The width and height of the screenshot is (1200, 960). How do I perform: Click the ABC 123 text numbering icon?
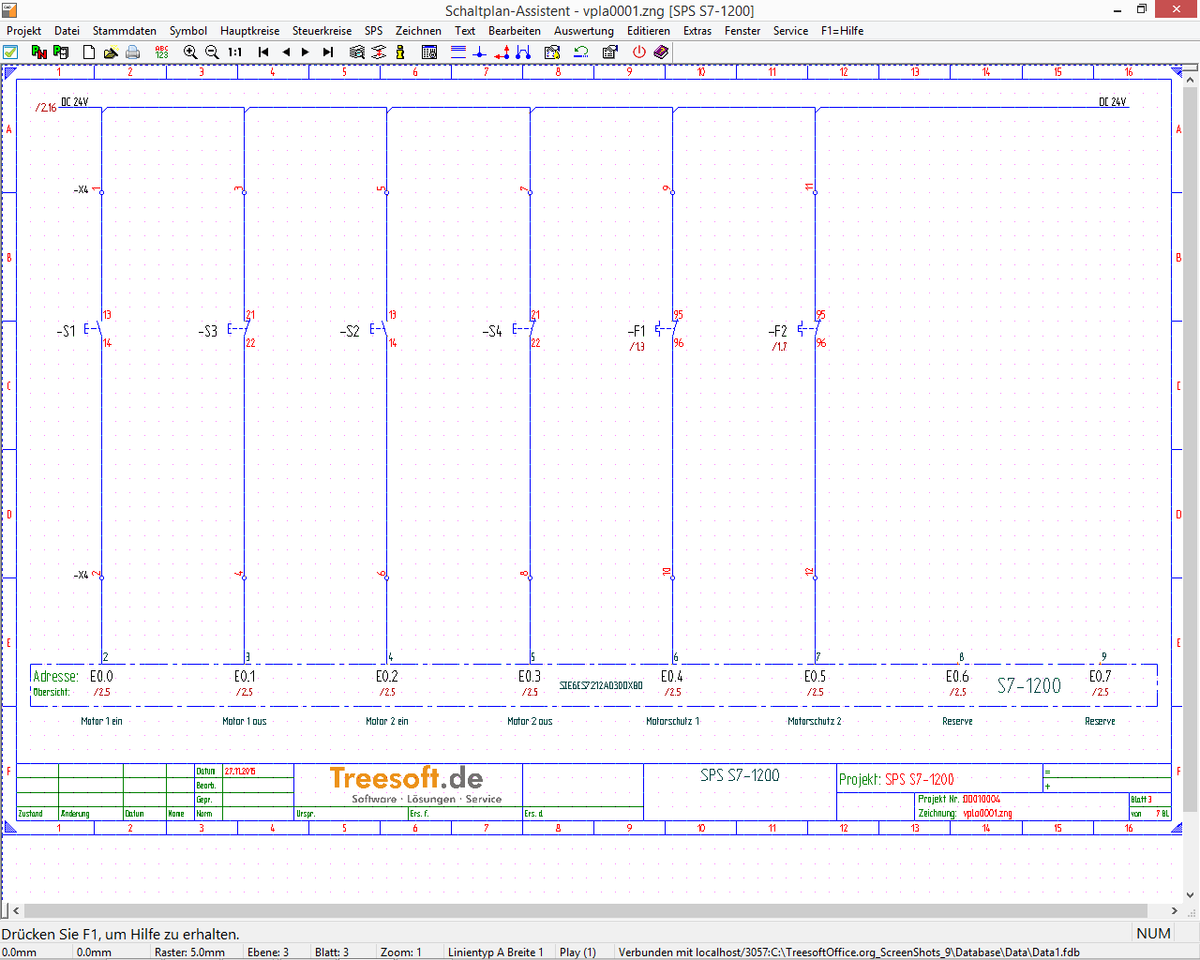coord(161,51)
